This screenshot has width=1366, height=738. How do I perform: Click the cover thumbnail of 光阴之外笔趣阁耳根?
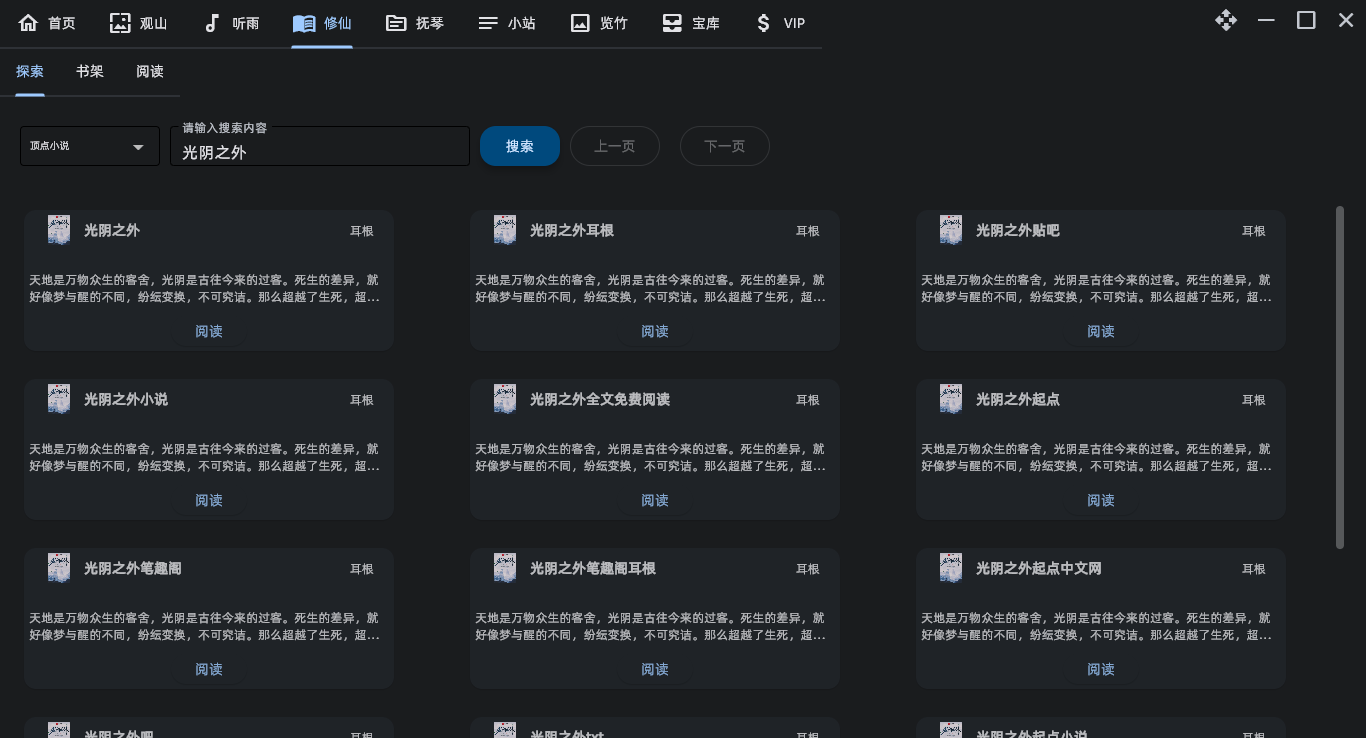505,568
